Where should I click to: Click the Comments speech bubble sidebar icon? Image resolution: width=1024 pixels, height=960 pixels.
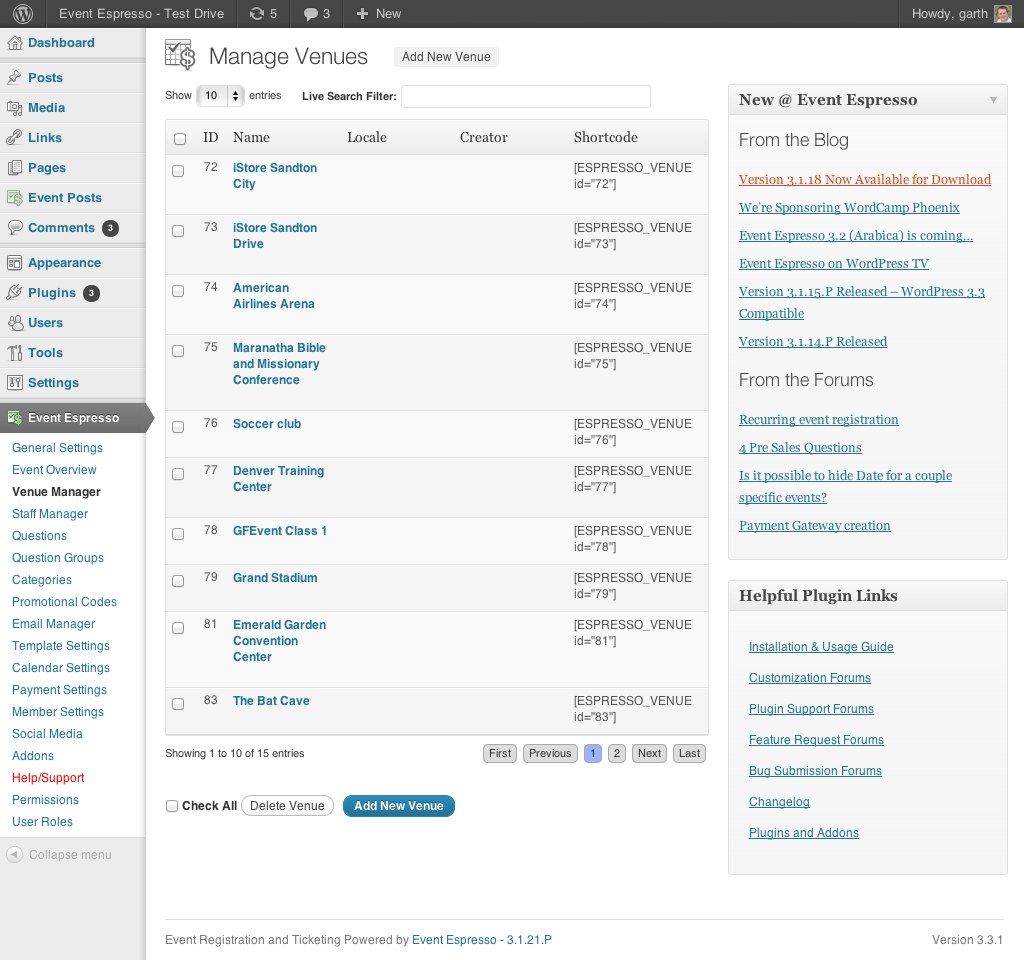coord(14,227)
